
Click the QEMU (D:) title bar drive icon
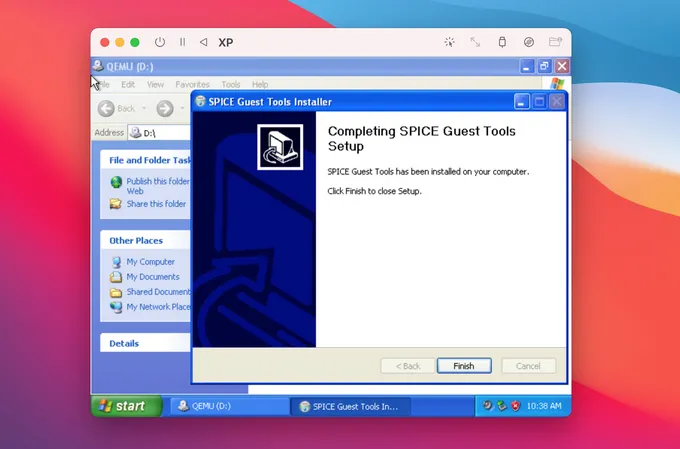(x=98, y=66)
